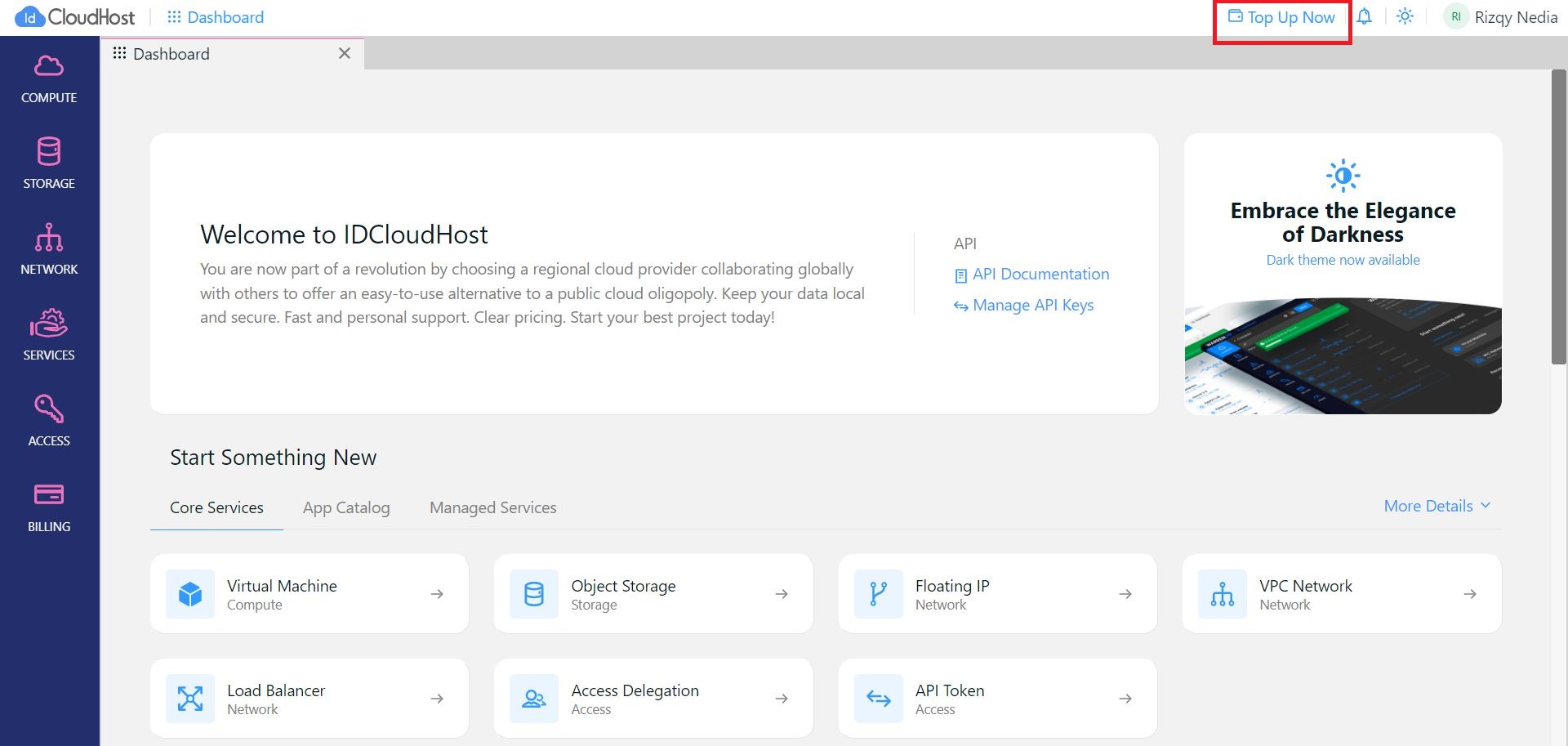Open the Compute section in sidebar
This screenshot has height=746, width=1568.
[49, 78]
